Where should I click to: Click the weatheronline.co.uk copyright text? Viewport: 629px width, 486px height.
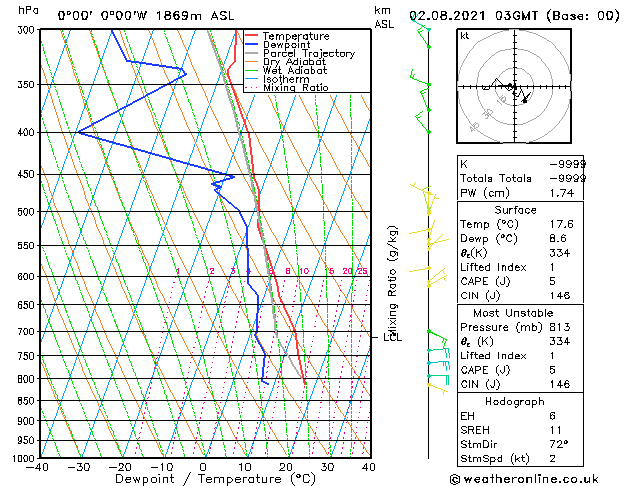(x=524, y=479)
